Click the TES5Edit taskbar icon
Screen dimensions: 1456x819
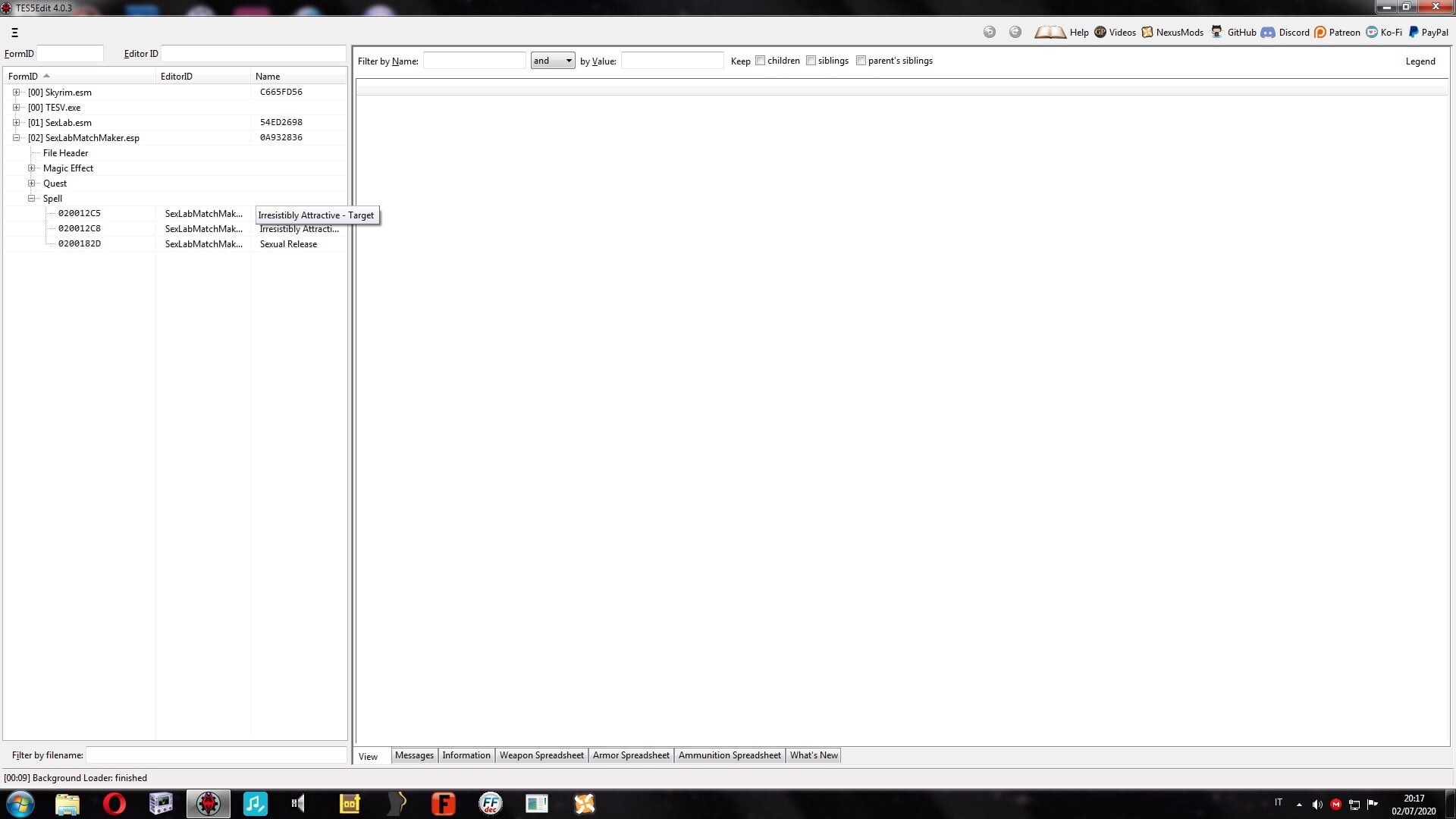(x=209, y=804)
